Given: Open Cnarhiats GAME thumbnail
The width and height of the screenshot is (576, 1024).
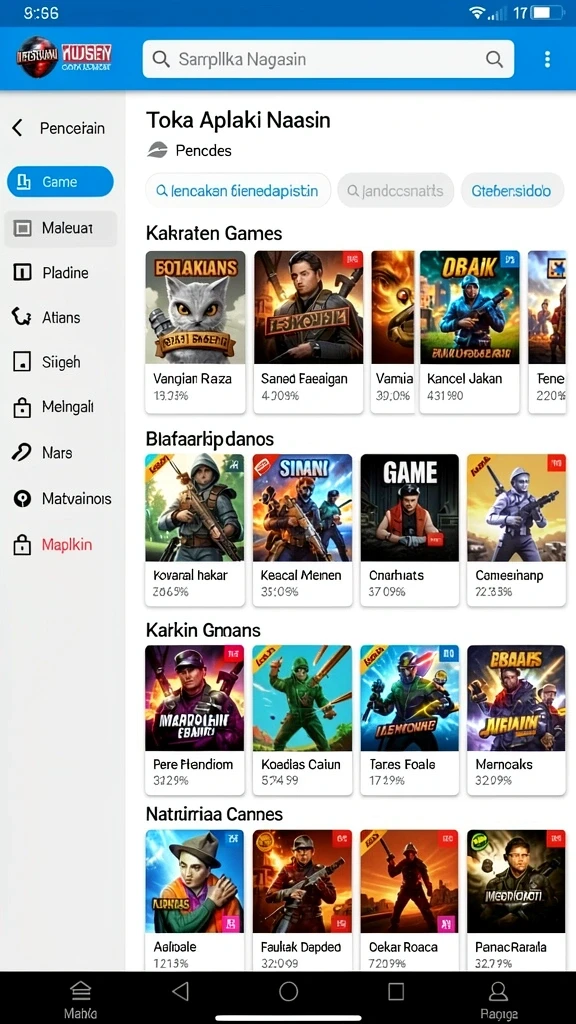Looking at the screenshot, I should [x=409, y=507].
